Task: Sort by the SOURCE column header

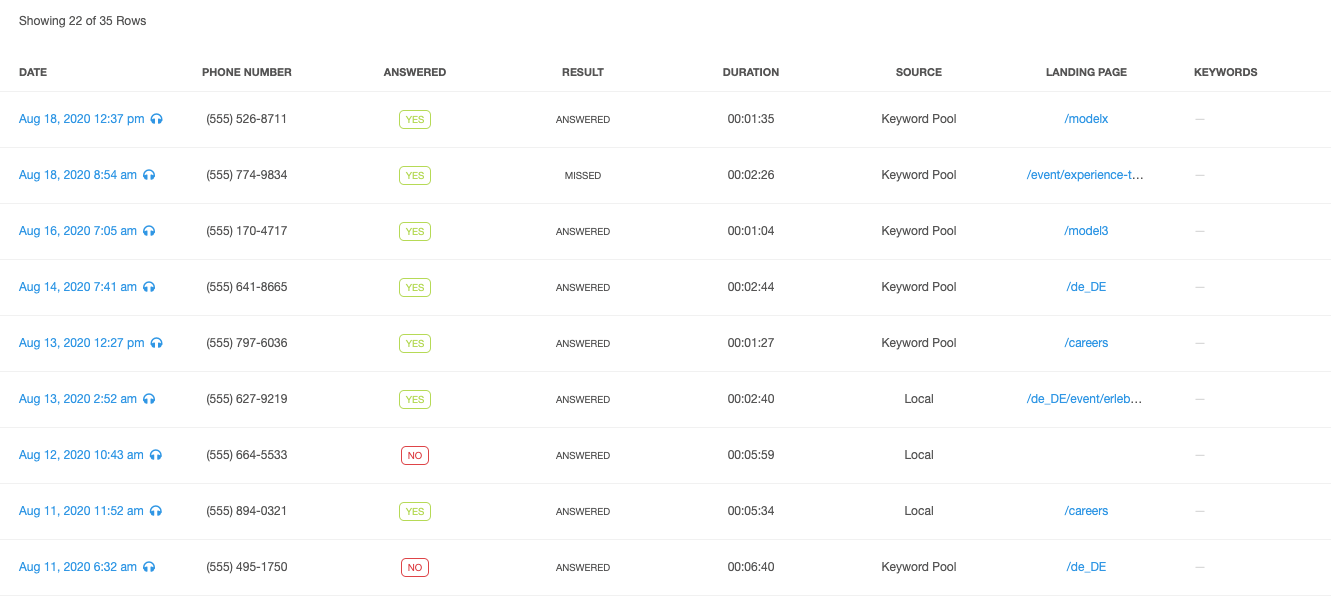Action: pyautogui.click(x=919, y=72)
